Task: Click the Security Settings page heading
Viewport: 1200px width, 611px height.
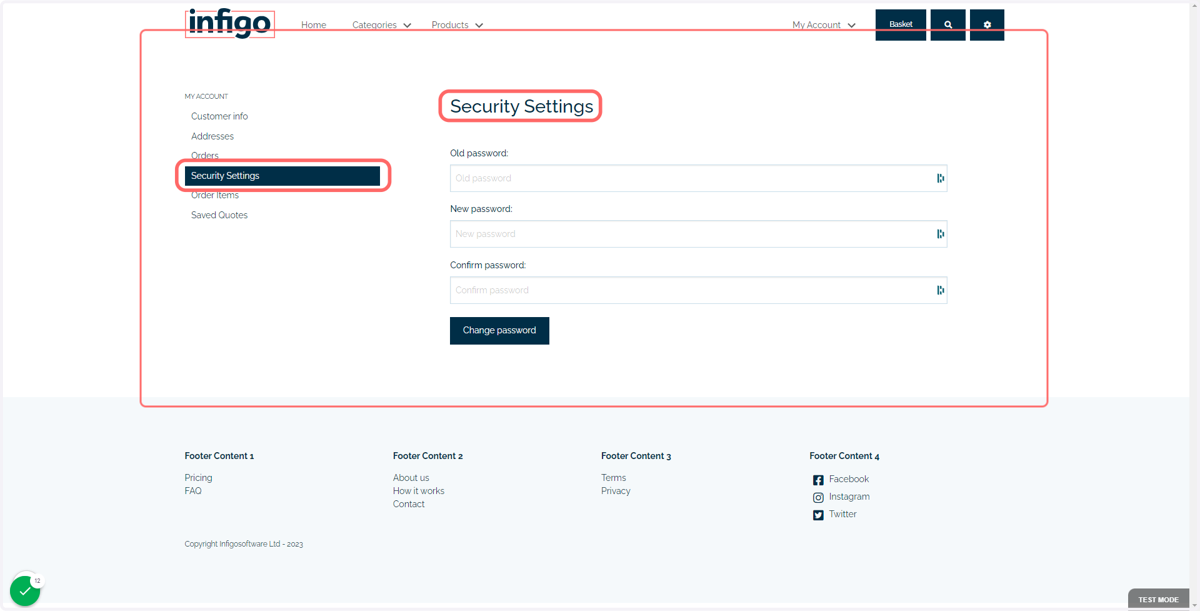Action: (521, 106)
